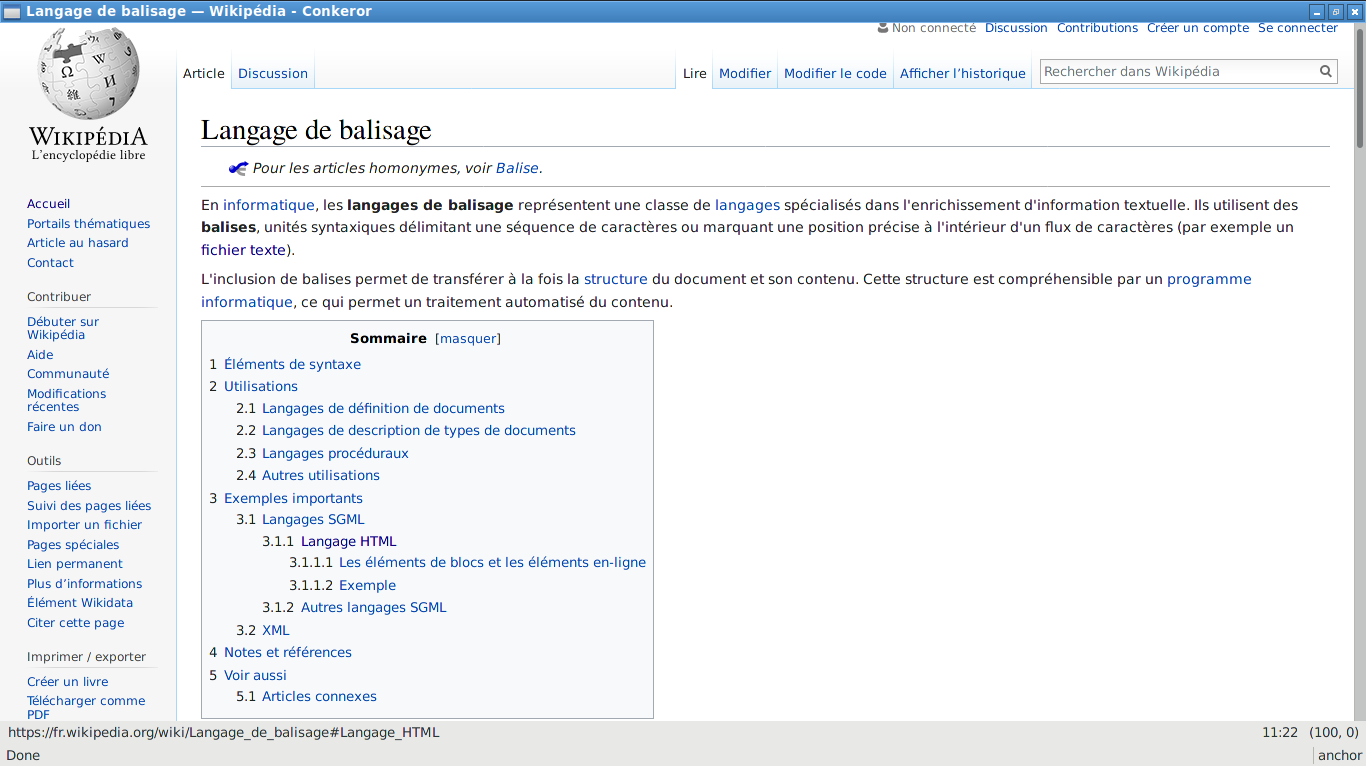Follow the informatique link in the intro
This screenshot has height=766, width=1366.
click(268, 205)
